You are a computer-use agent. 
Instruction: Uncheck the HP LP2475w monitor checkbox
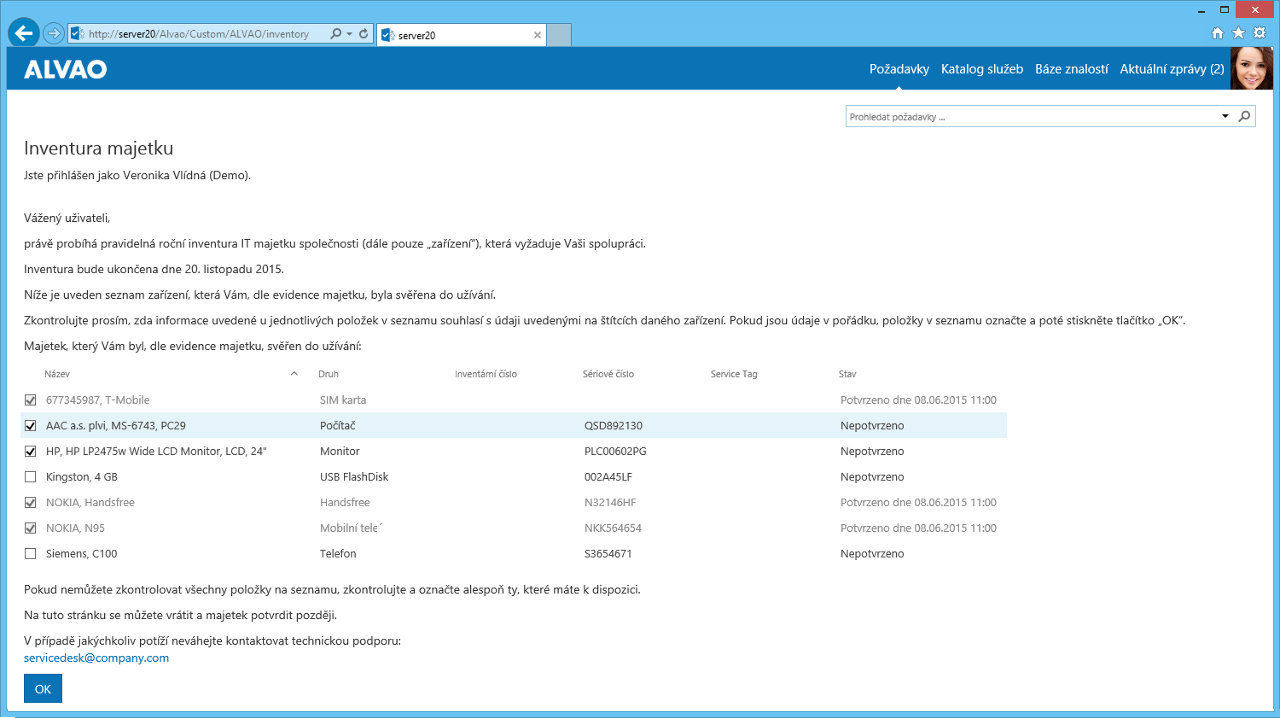coord(30,451)
